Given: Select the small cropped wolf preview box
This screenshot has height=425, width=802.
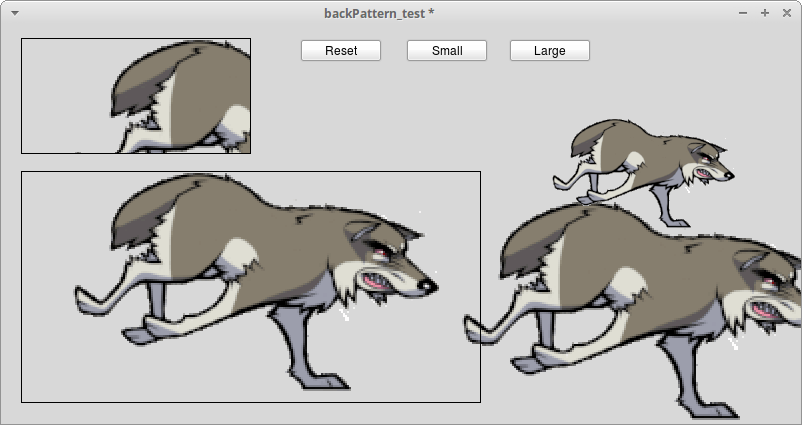Looking at the screenshot, I should (x=135, y=96).
